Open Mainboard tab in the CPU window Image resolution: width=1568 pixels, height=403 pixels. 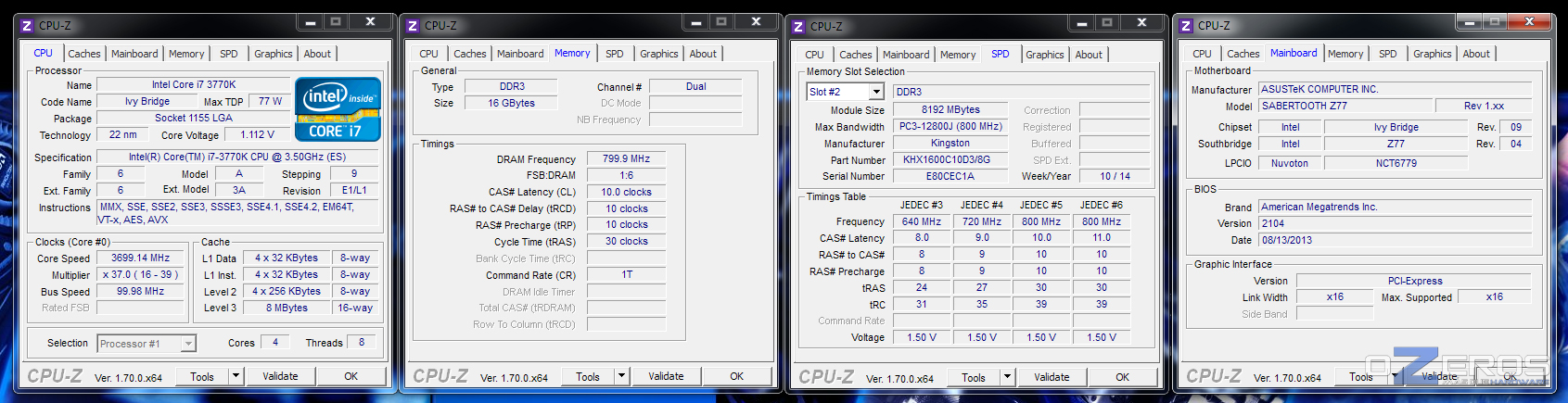point(134,54)
